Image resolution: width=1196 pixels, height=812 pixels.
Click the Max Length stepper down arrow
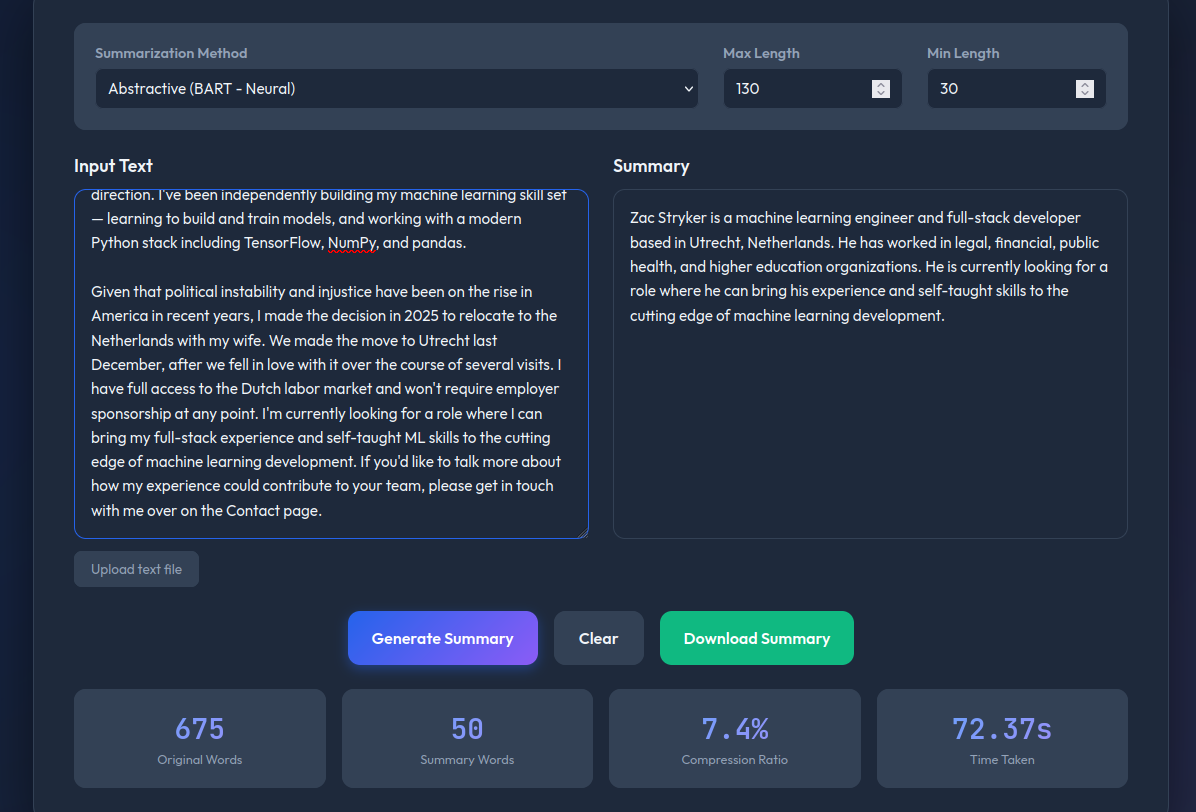(881, 95)
